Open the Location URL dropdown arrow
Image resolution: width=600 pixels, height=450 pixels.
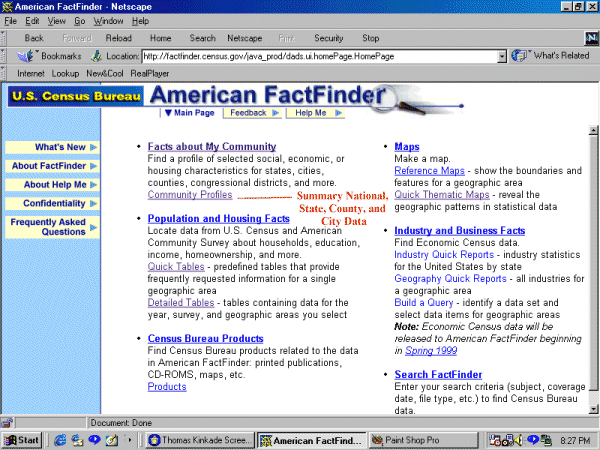[x=502, y=56]
